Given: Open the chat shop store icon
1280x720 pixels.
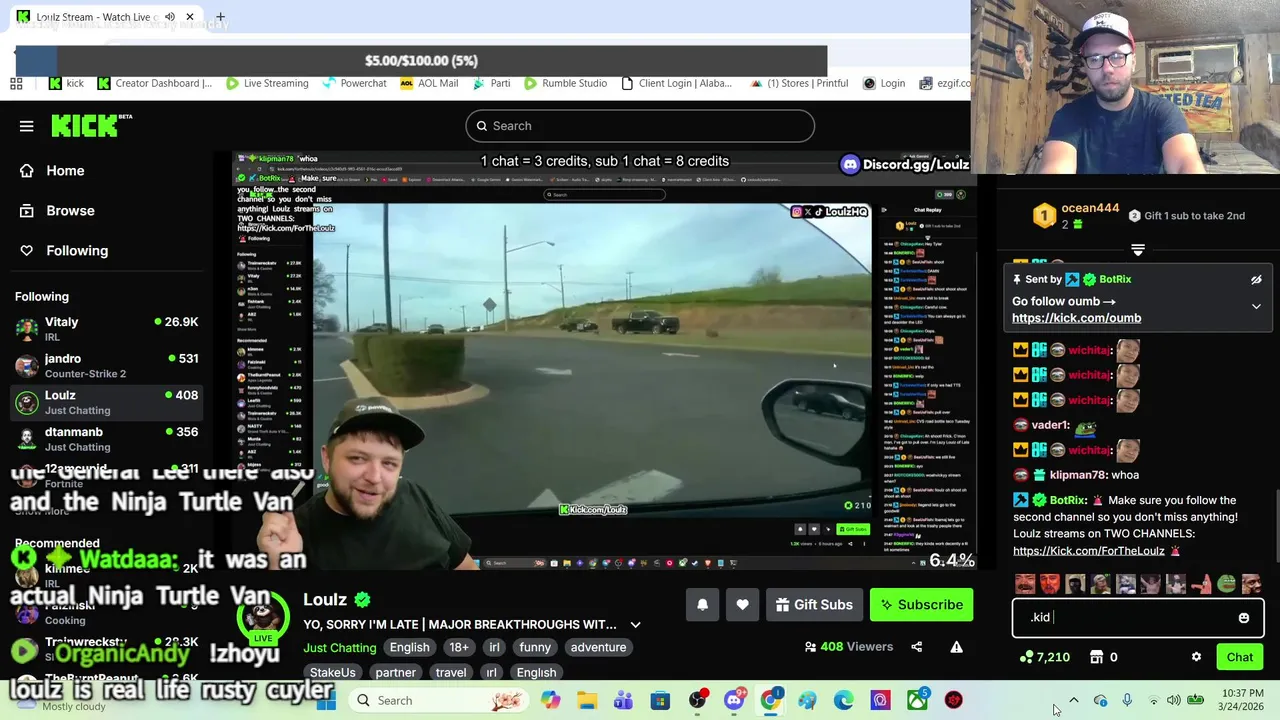Looking at the screenshot, I should click(x=1096, y=657).
